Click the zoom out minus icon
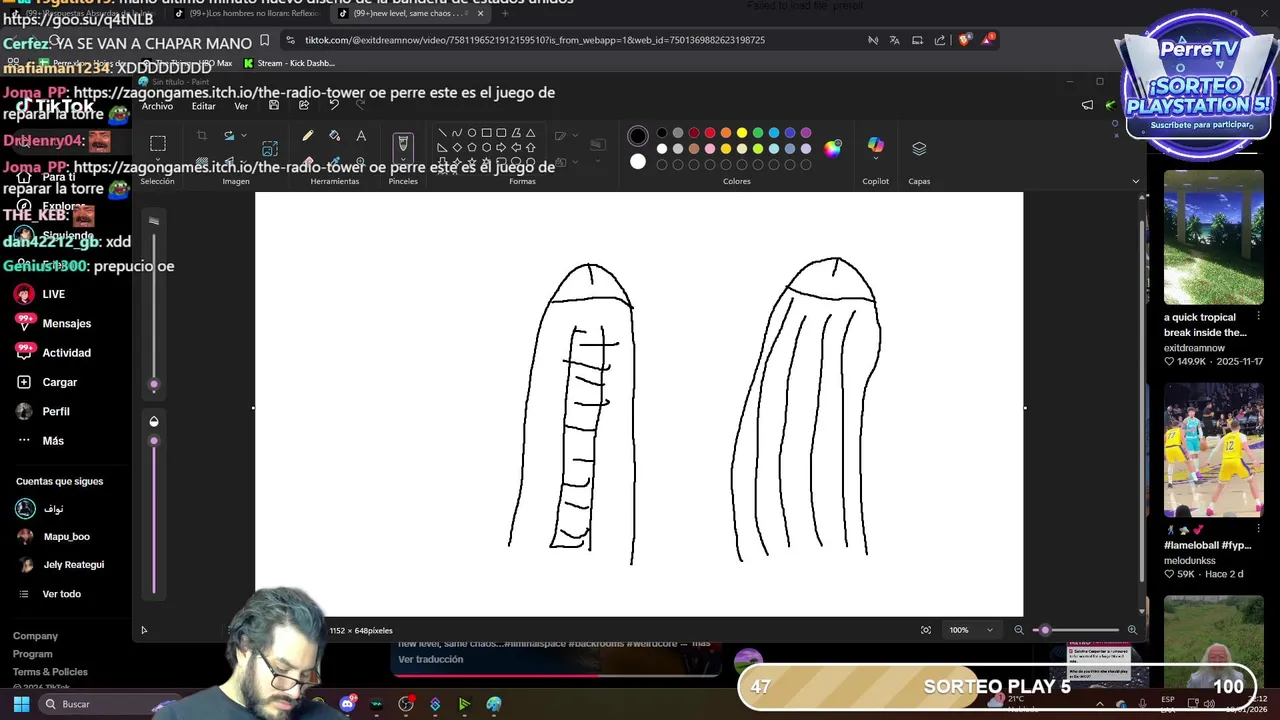Image resolution: width=1280 pixels, height=720 pixels. coord(1019,630)
